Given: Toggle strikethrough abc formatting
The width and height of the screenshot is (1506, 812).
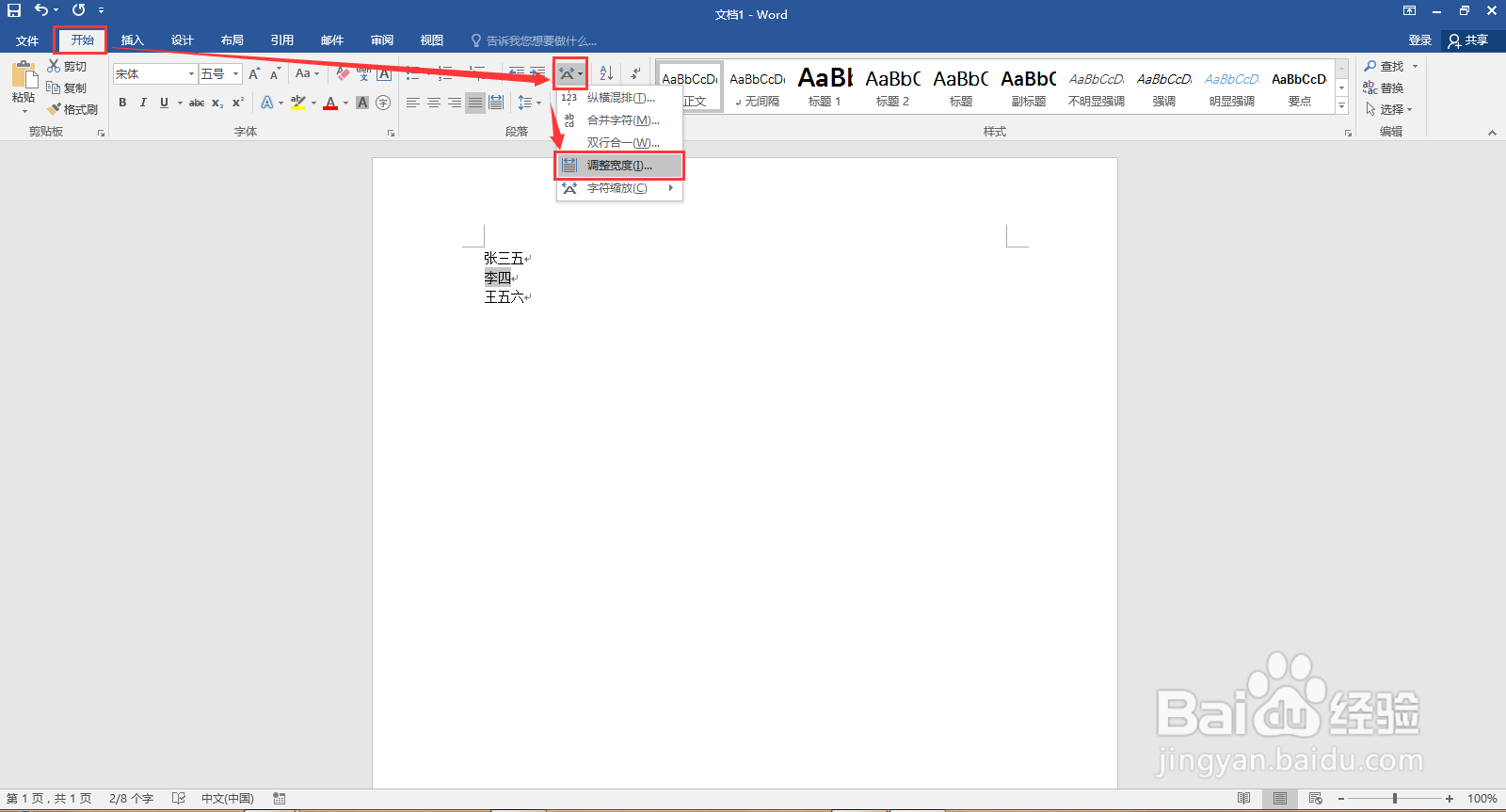Looking at the screenshot, I should [197, 103].
